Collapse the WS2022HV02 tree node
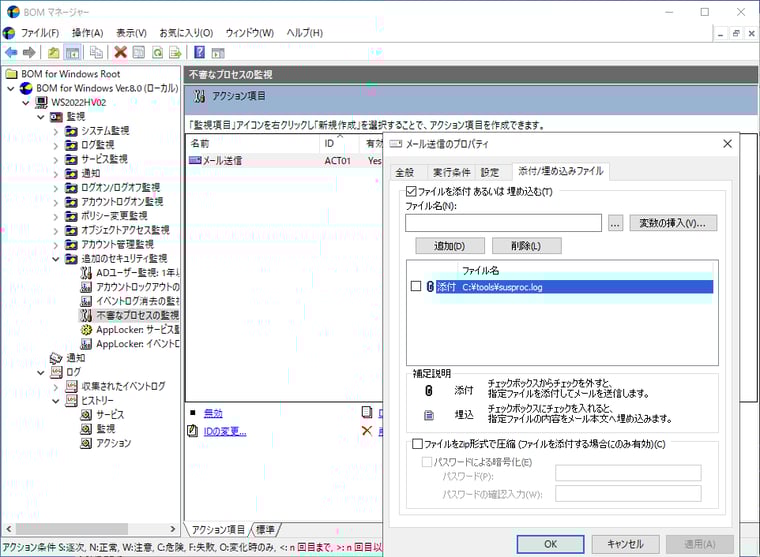The image size is (760, 557). [26, 103]
